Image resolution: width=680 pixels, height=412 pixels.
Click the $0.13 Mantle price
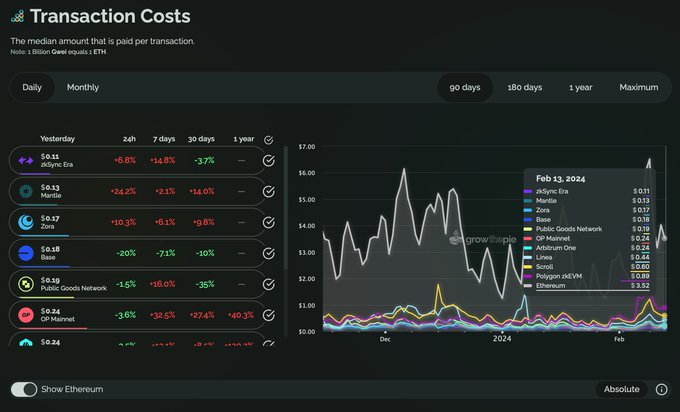point(50,187)
